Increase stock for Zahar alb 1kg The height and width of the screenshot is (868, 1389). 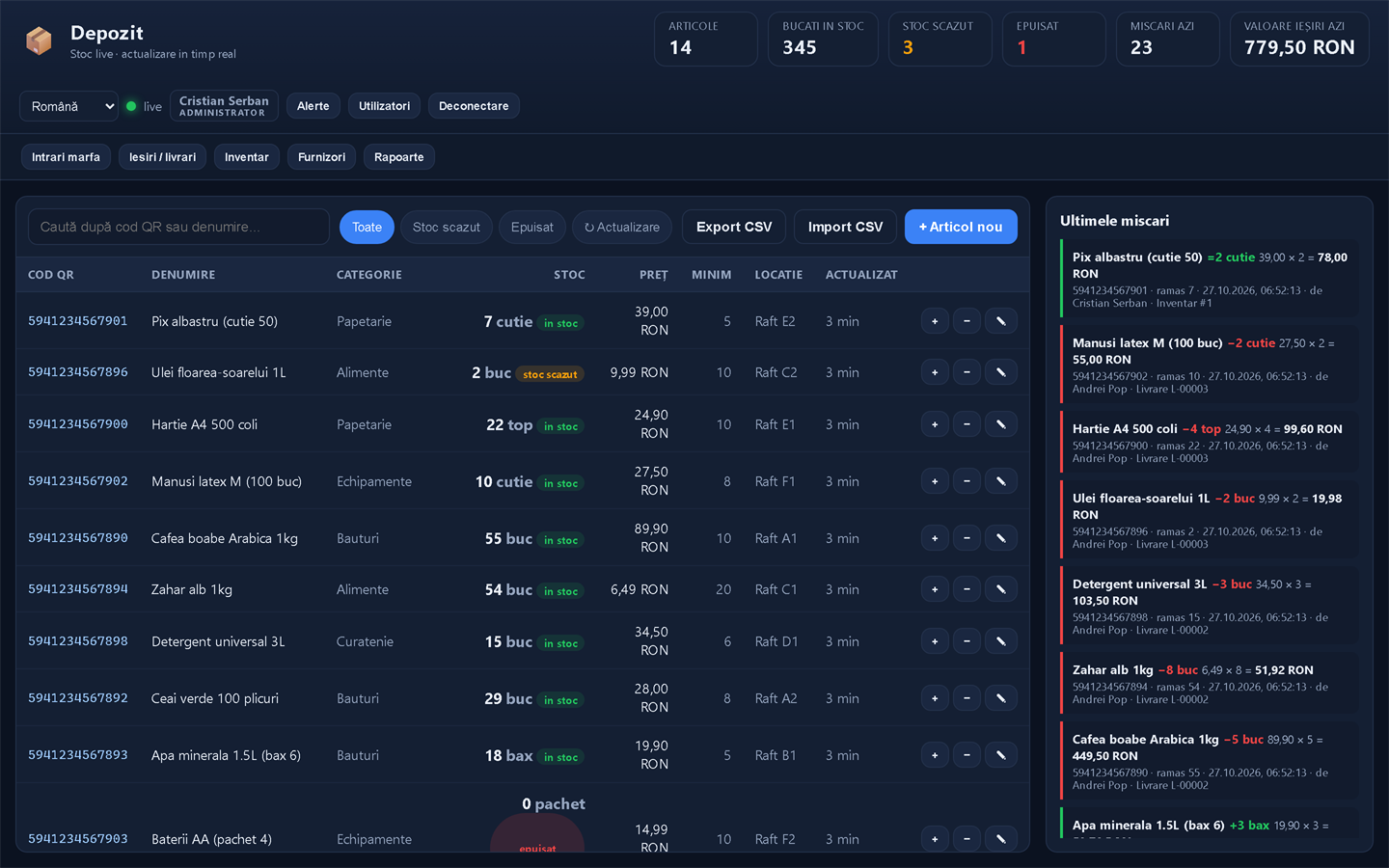(x=935, y=589)
